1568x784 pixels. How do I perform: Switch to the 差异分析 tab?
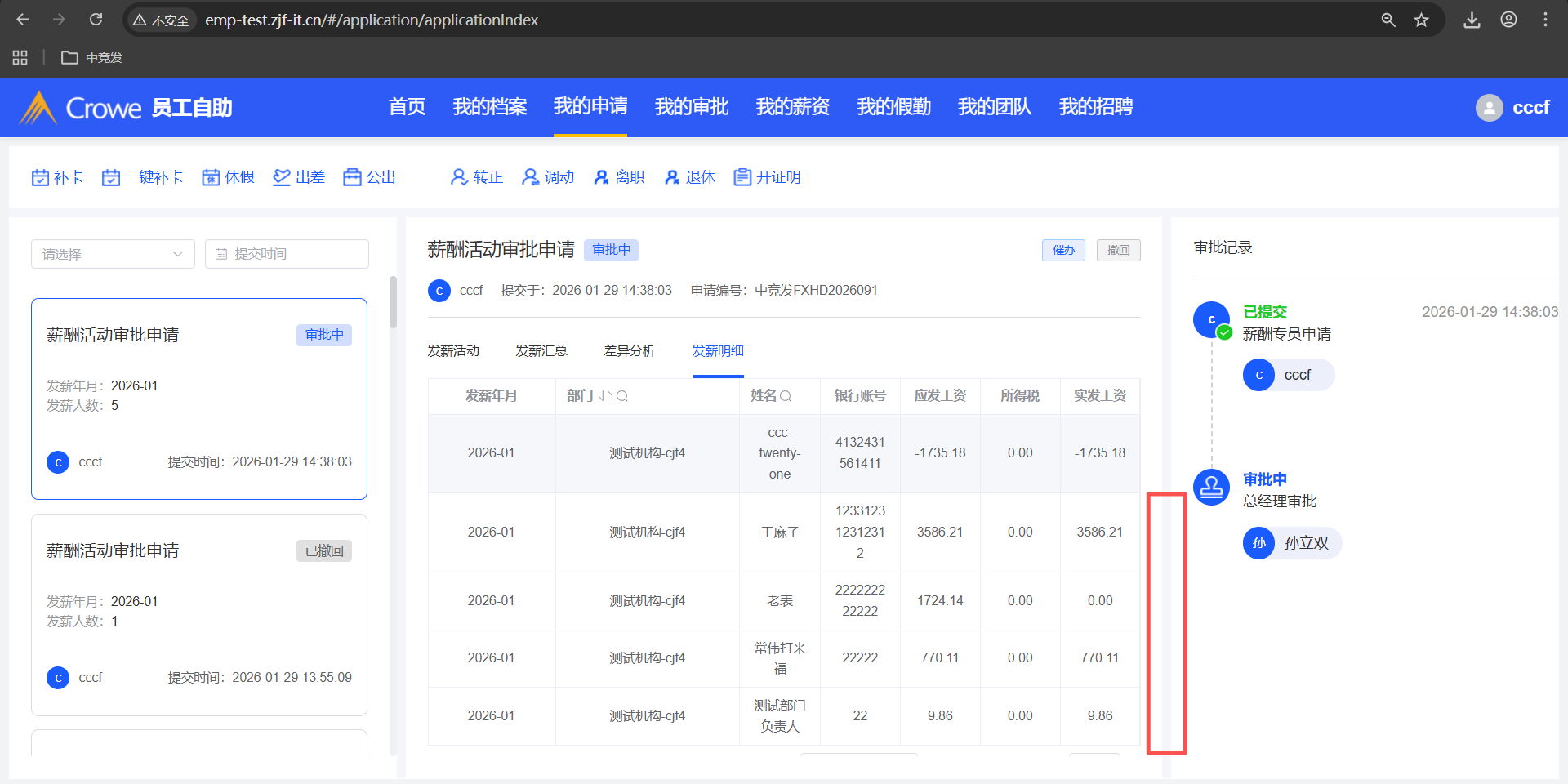629,351
